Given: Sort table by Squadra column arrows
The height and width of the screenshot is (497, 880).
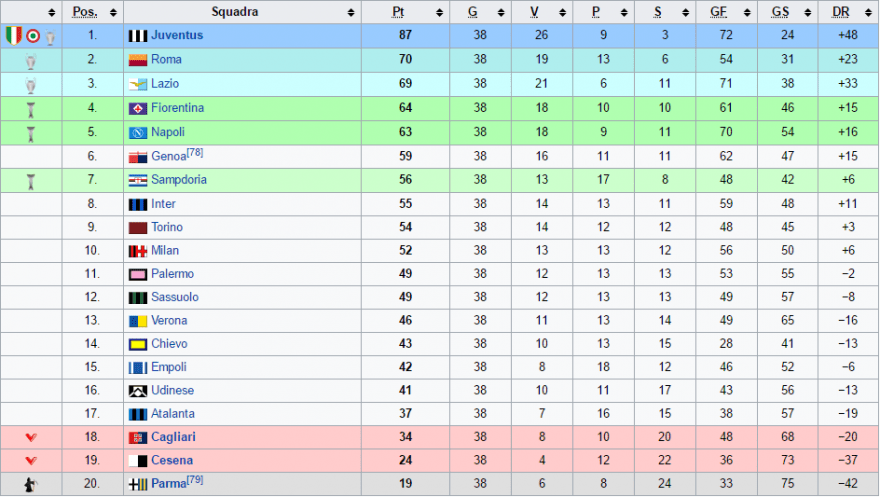Looking at the screenshot, I should (x=351, y=12).
